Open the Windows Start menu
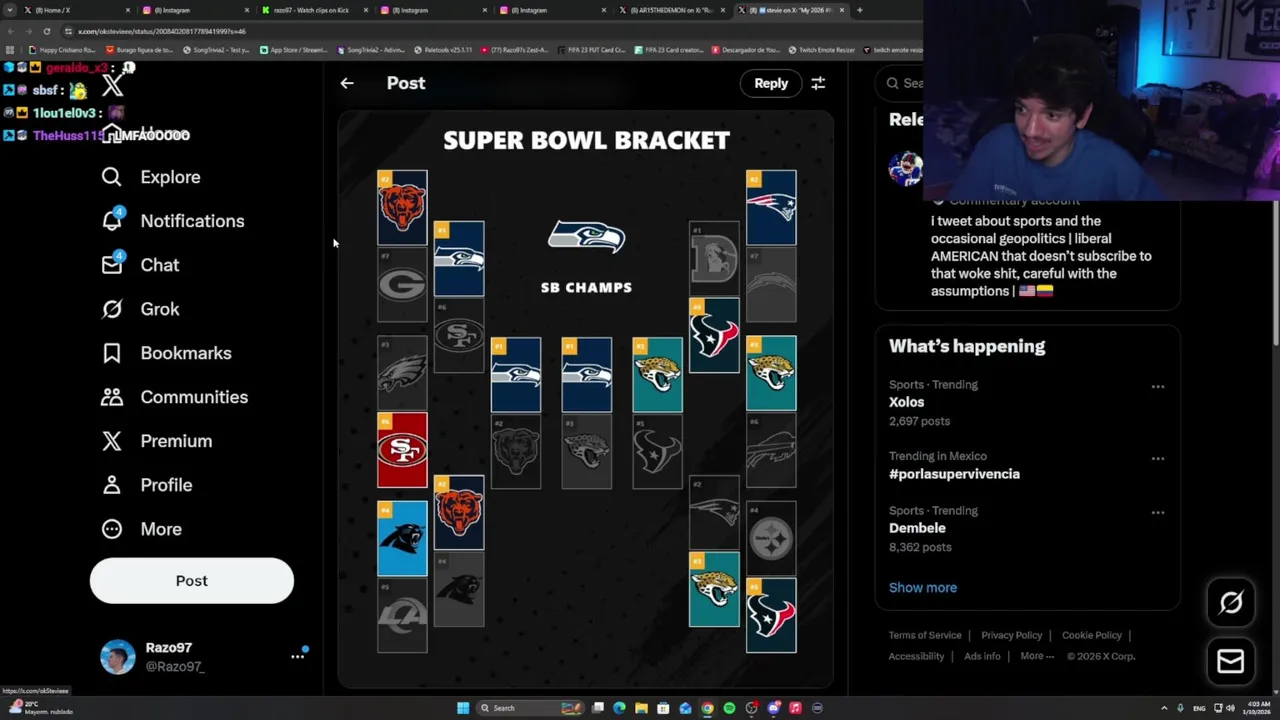This screenshot has height=720, width=1280. [463, 708]
